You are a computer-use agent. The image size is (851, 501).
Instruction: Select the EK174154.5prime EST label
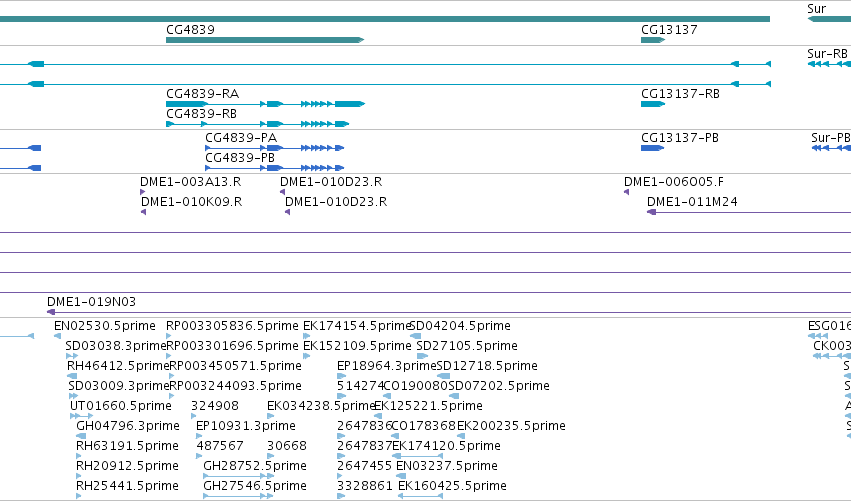(357, 326)
